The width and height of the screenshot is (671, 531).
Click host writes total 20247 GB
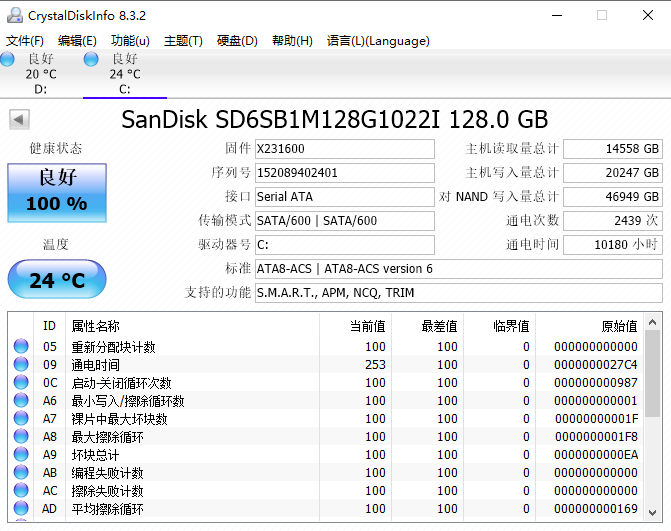point(613,172)
